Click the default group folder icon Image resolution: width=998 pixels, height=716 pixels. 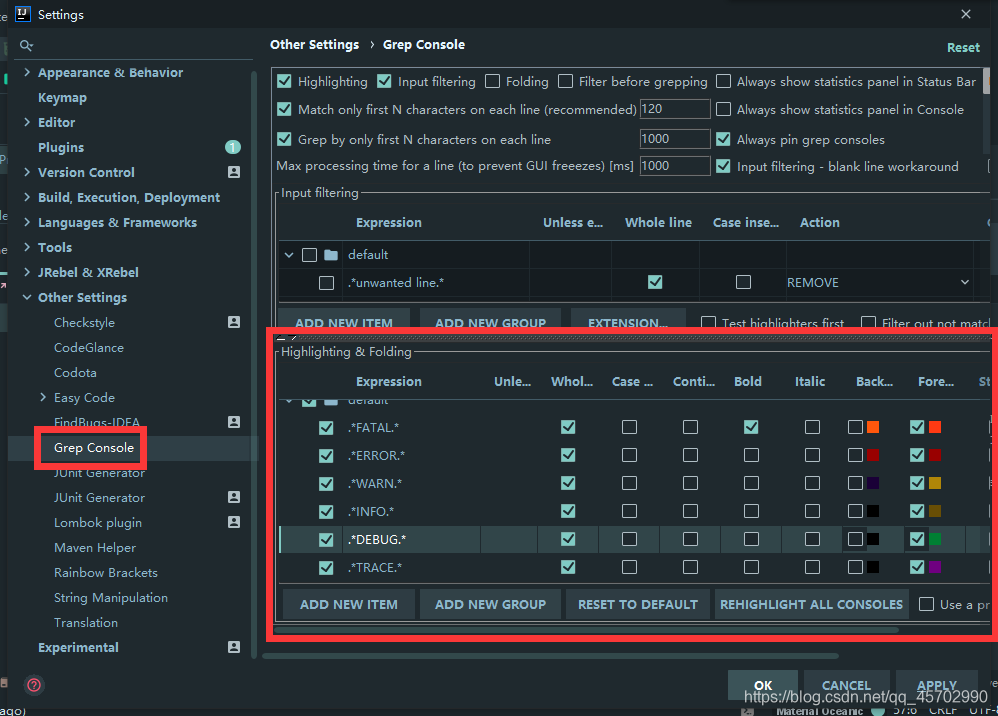(x=331, y=255)
